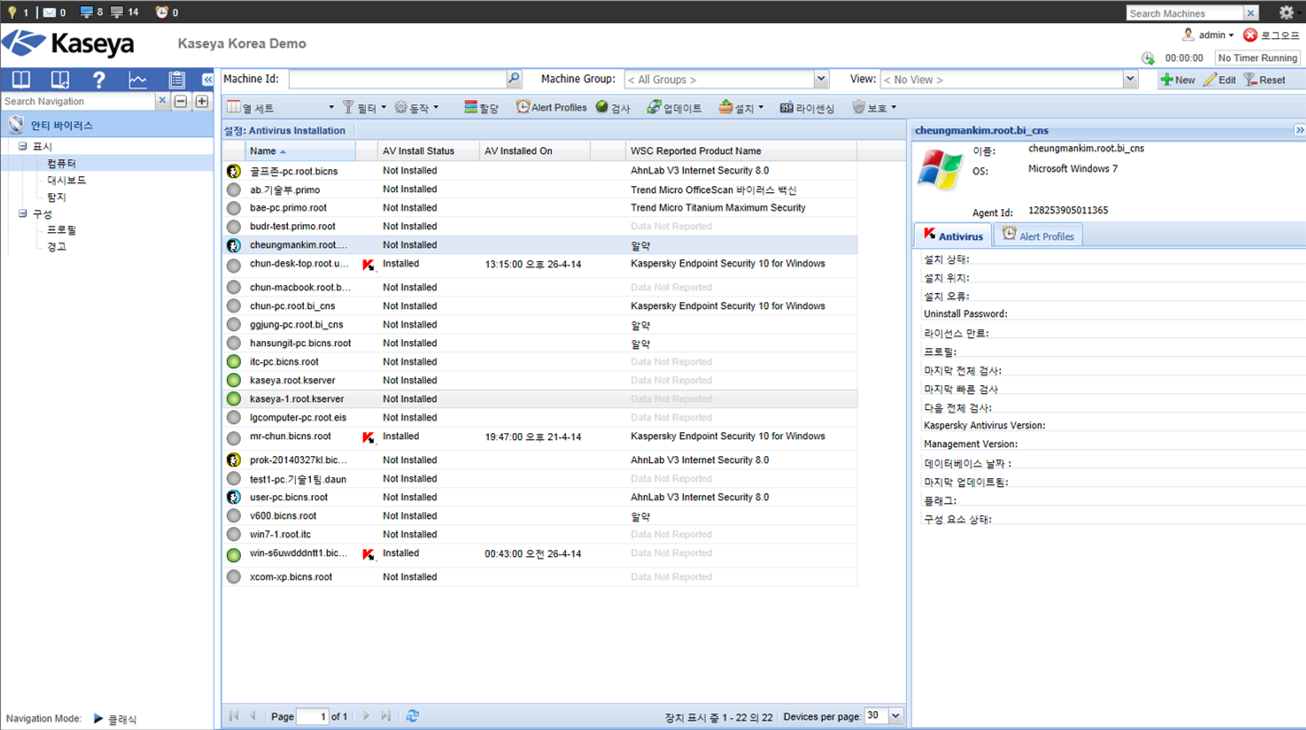Open the Machine Group dropdown
1306x730 pixels.
click(821, 79)
